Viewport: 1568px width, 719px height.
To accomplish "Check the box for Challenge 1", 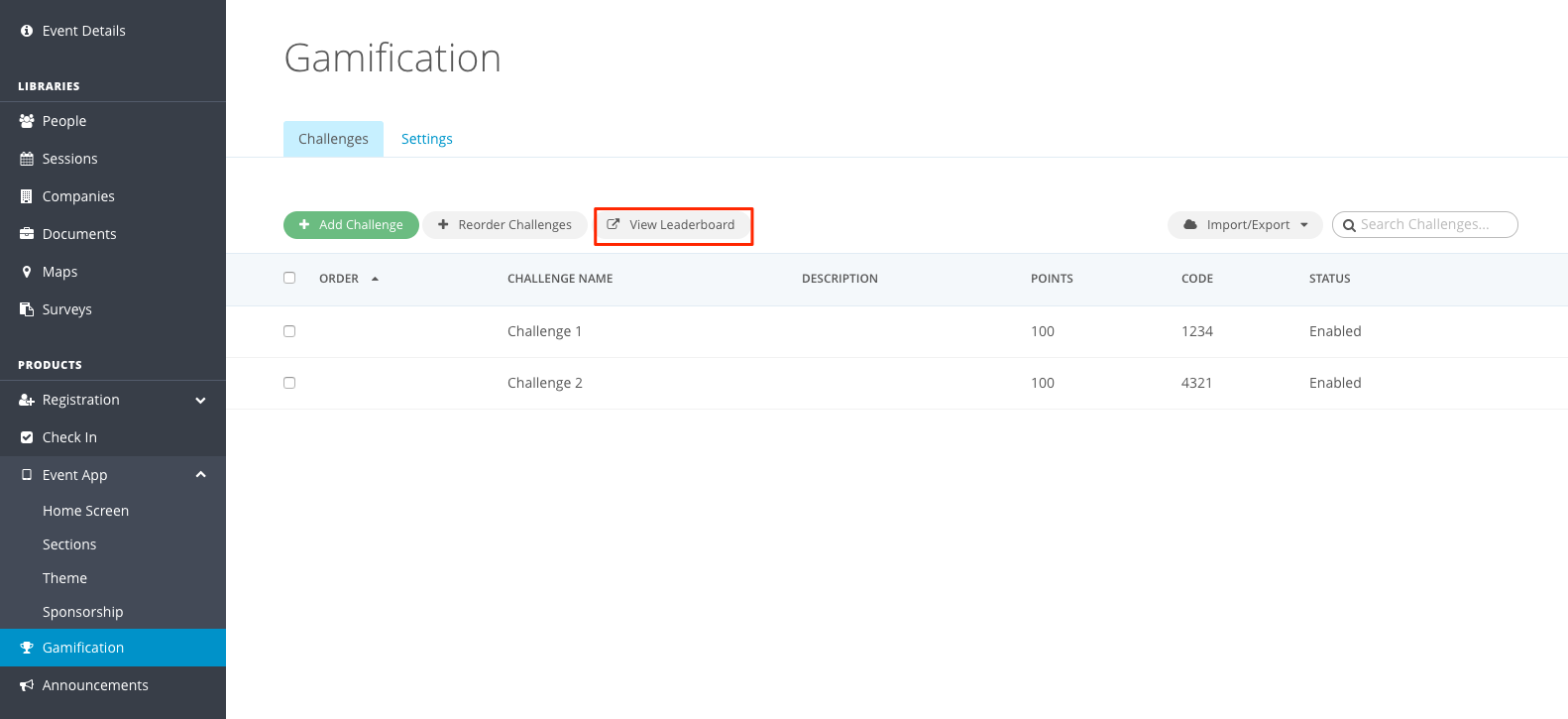I will 289,331.
